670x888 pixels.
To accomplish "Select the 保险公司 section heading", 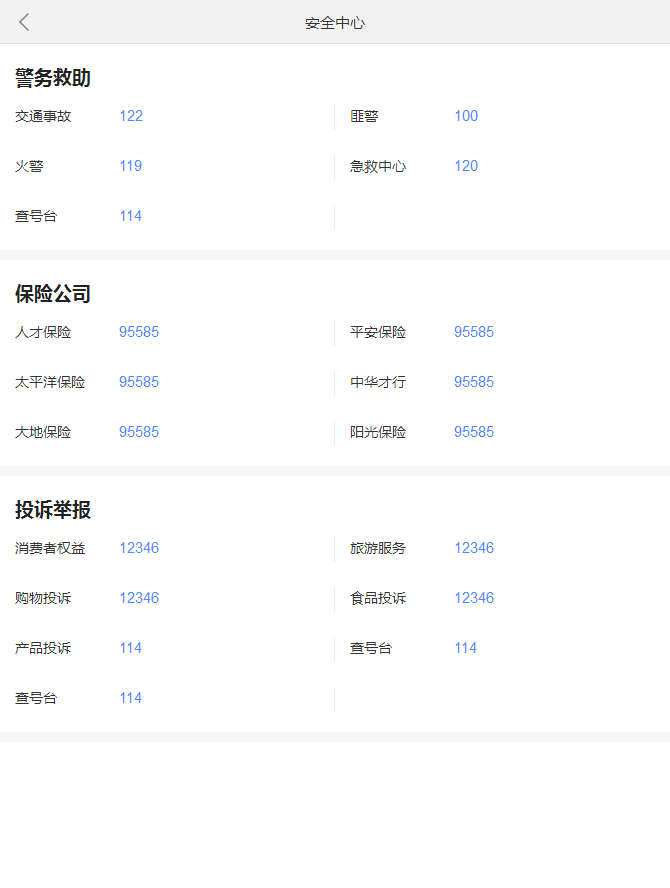I will point(53,294).
